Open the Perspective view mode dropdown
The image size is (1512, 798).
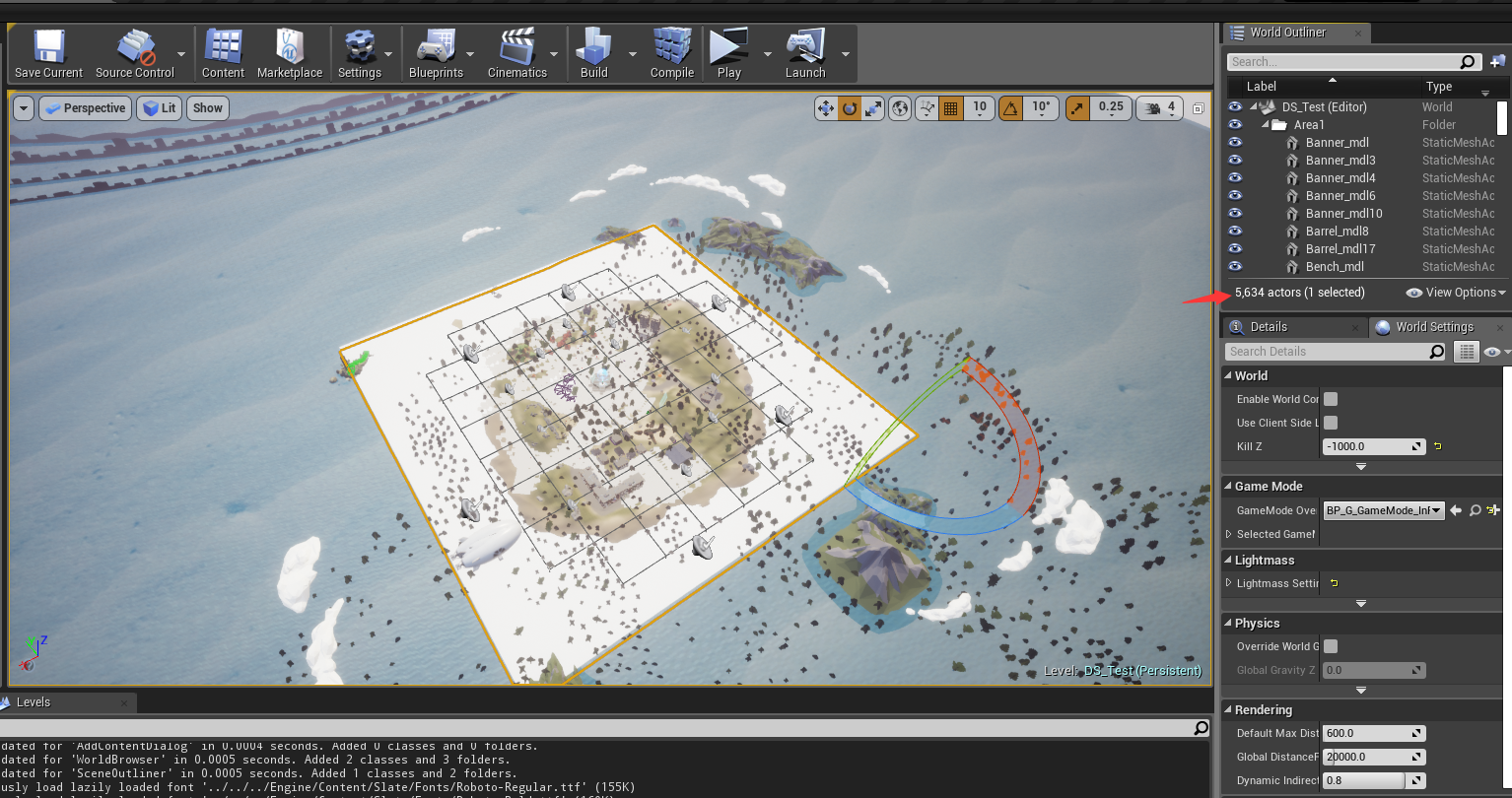point(85,108)
